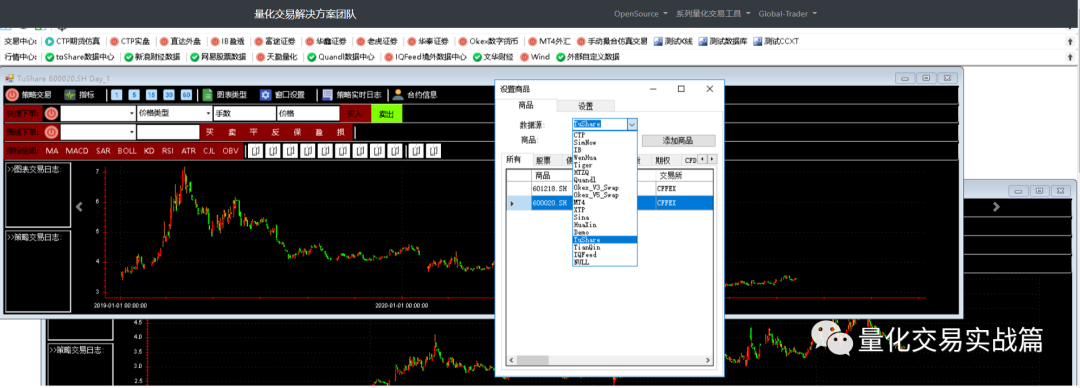Select the 15-minute period icon
The image size is (1080, 388).
pyautogui.click(x=151, y=95)
